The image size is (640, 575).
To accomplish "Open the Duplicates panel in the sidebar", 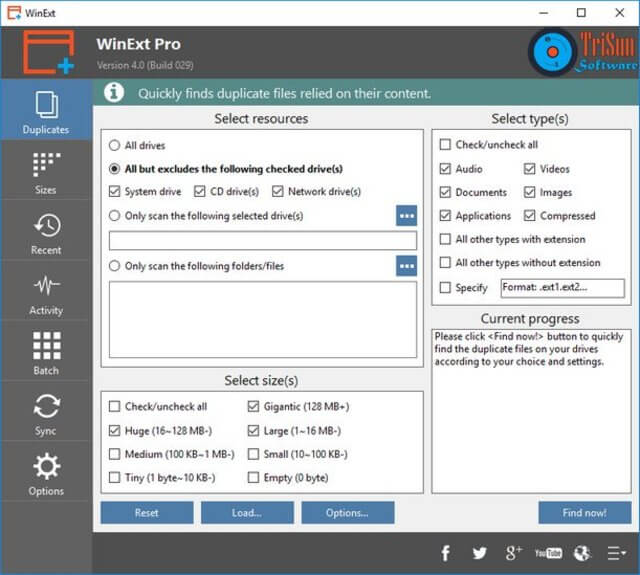I will 46,110.
